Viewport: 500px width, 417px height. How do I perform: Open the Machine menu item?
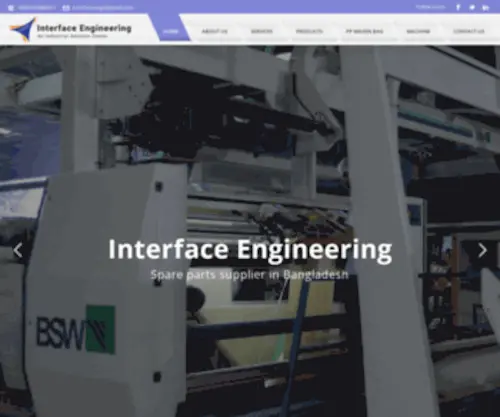point(418,31)
